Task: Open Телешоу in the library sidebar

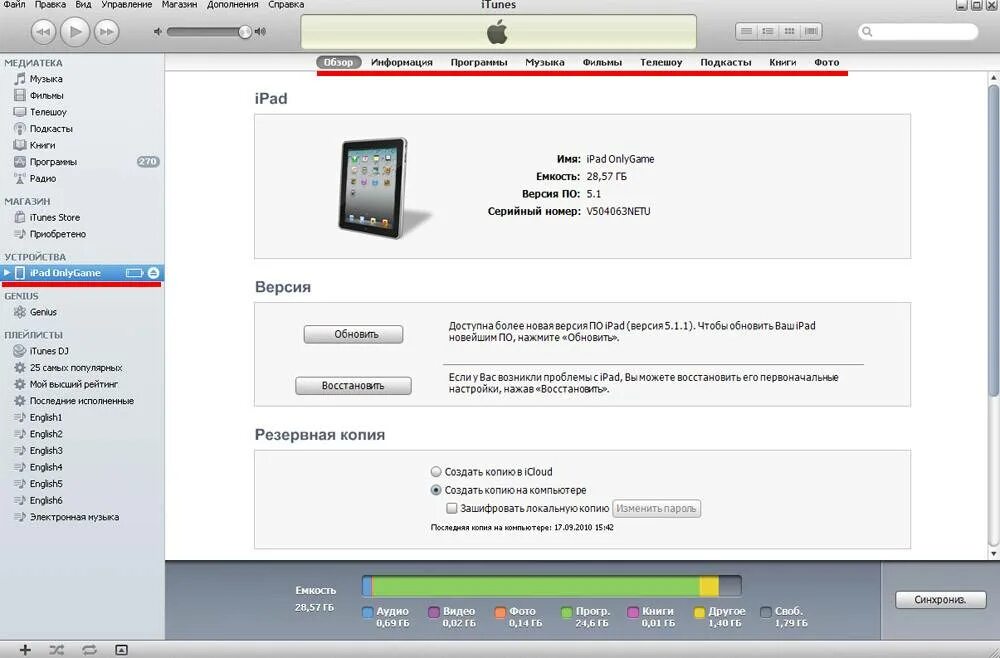Action: coord(48,112)
